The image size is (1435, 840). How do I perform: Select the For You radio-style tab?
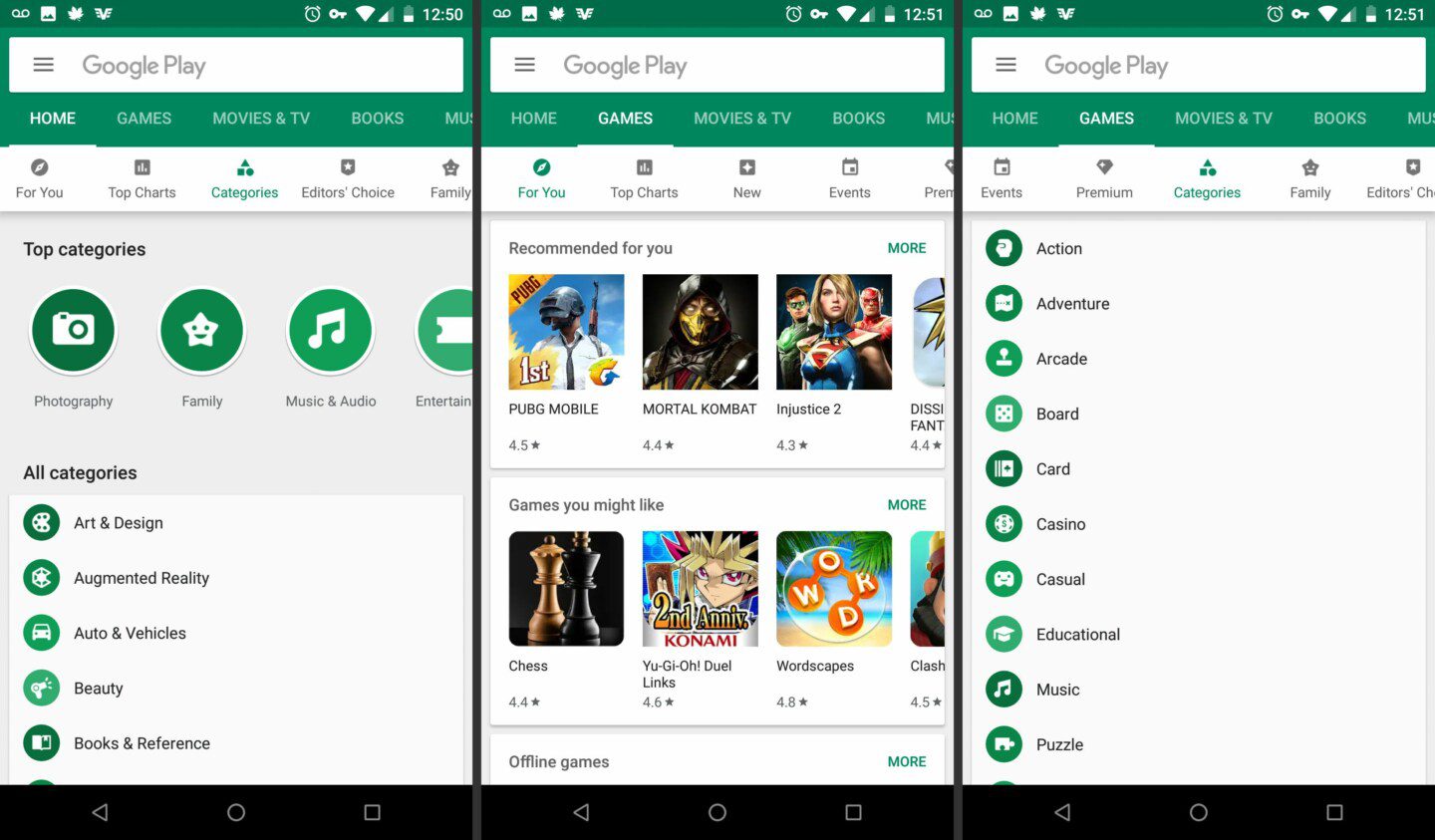click(541, 177)
